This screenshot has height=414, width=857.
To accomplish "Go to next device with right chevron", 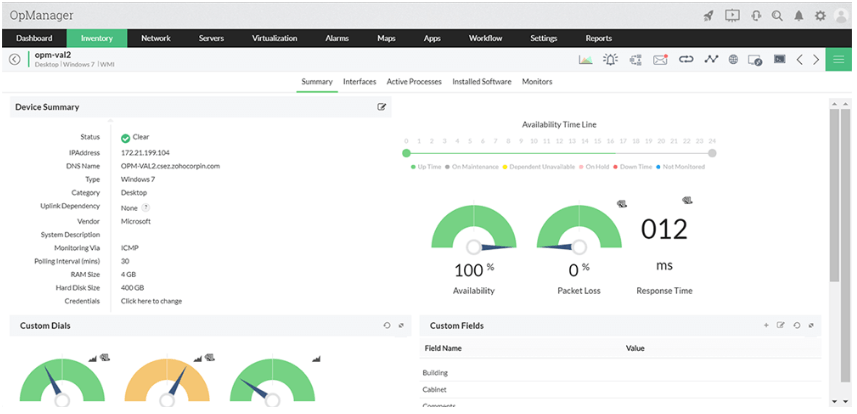I will [815, 60].
